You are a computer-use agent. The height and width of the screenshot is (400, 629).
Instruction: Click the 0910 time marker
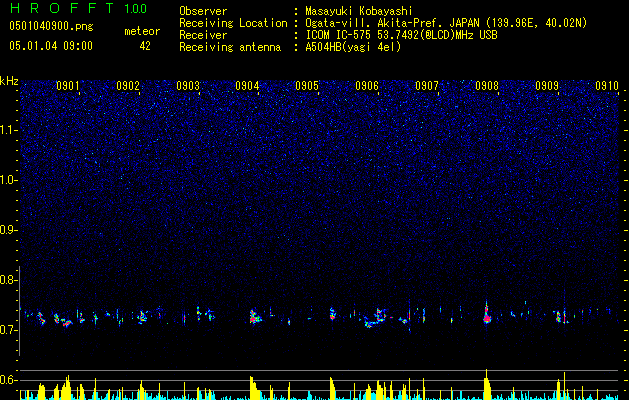607,86
